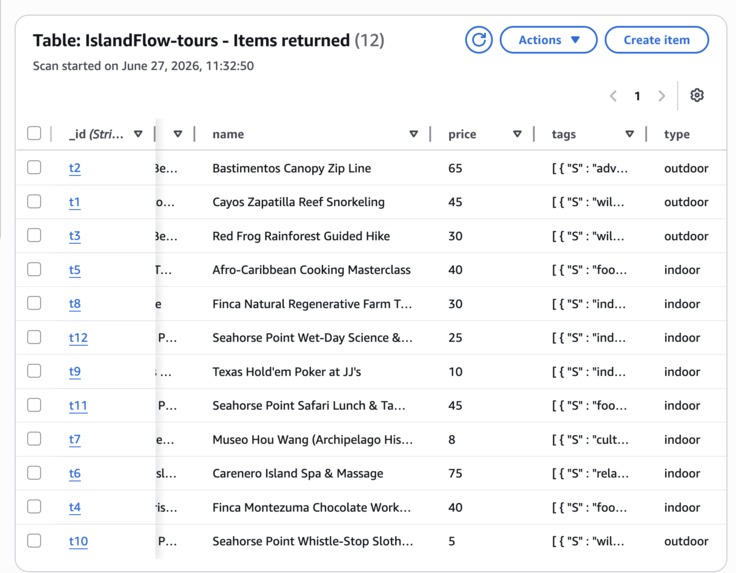This screenshot has height=573, width=736.
Task: Click the scan started timestamp text
Action: tap(143, 66)
